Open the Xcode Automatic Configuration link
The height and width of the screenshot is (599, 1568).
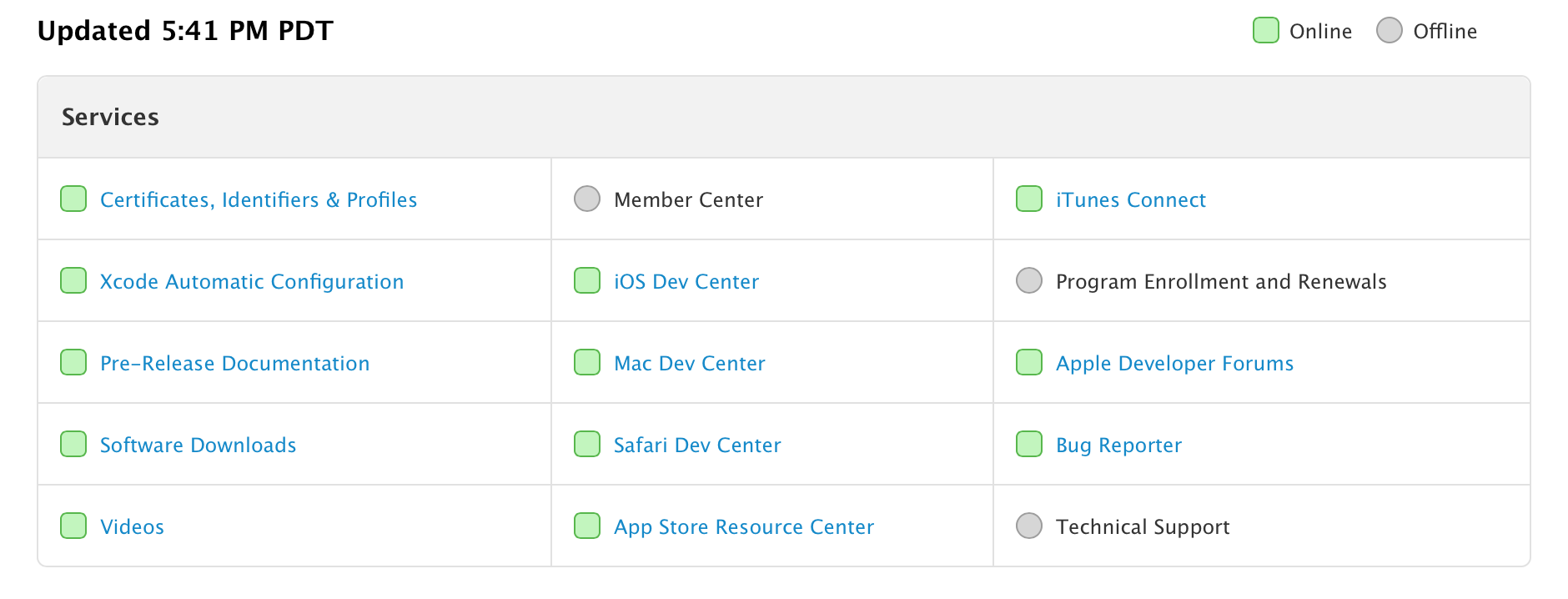252,282
